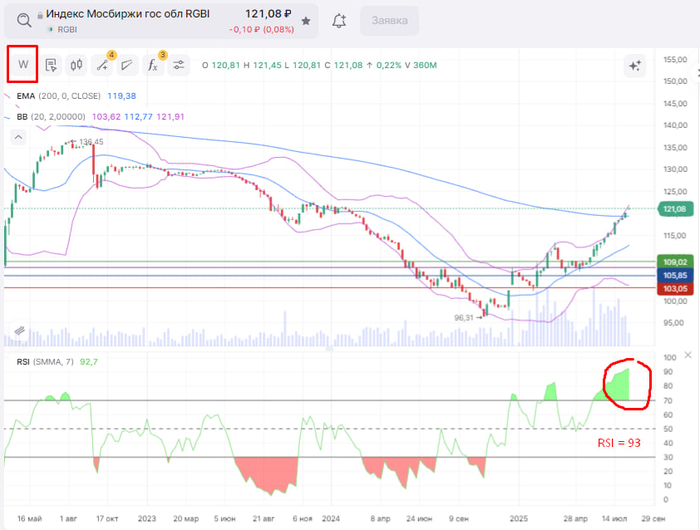This screenshot has height=530, width=700.
Task: Expand the EMA indicator legend arrow
Action: 8,97
